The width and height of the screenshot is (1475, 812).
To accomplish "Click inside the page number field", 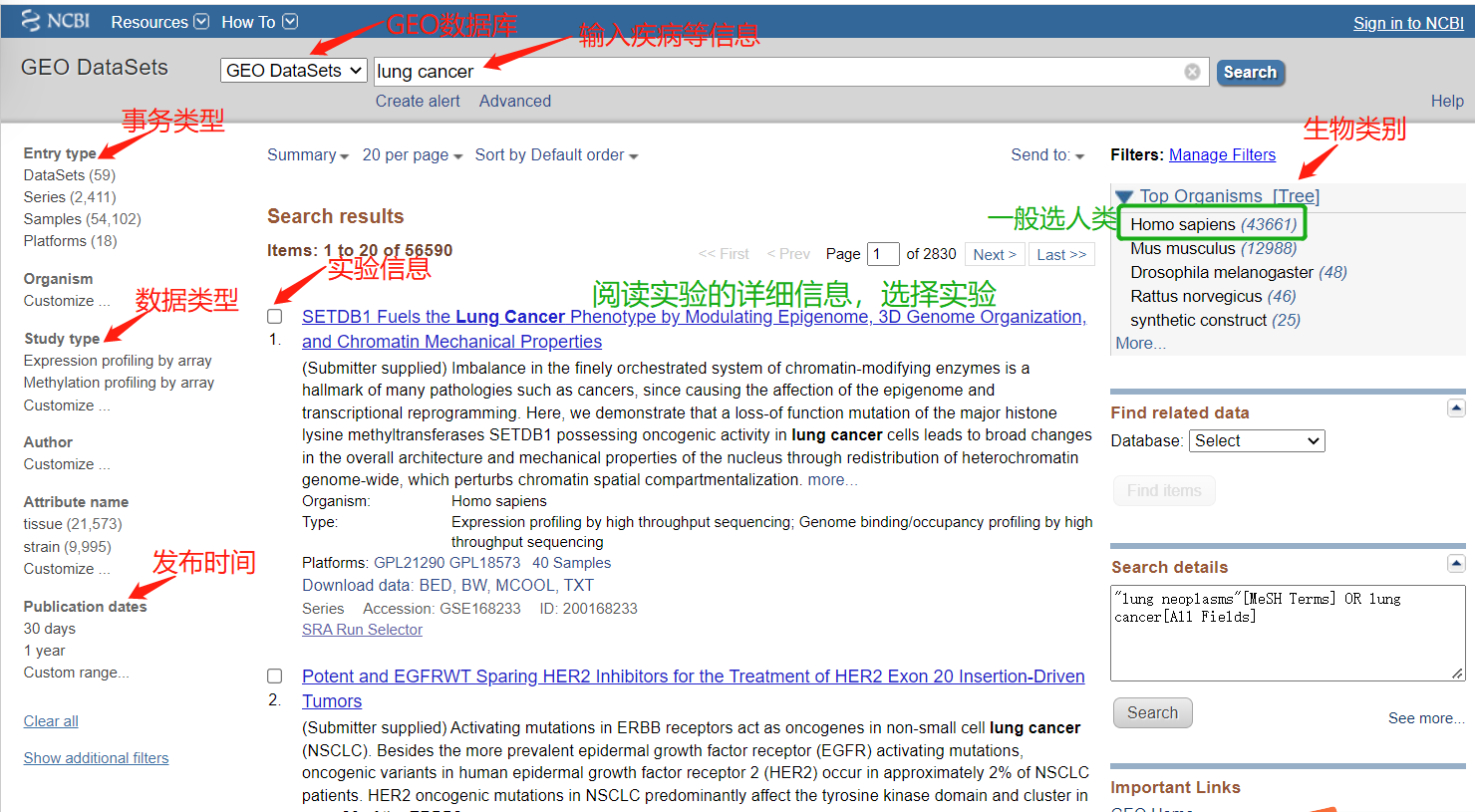I will [x=883, y=254].
